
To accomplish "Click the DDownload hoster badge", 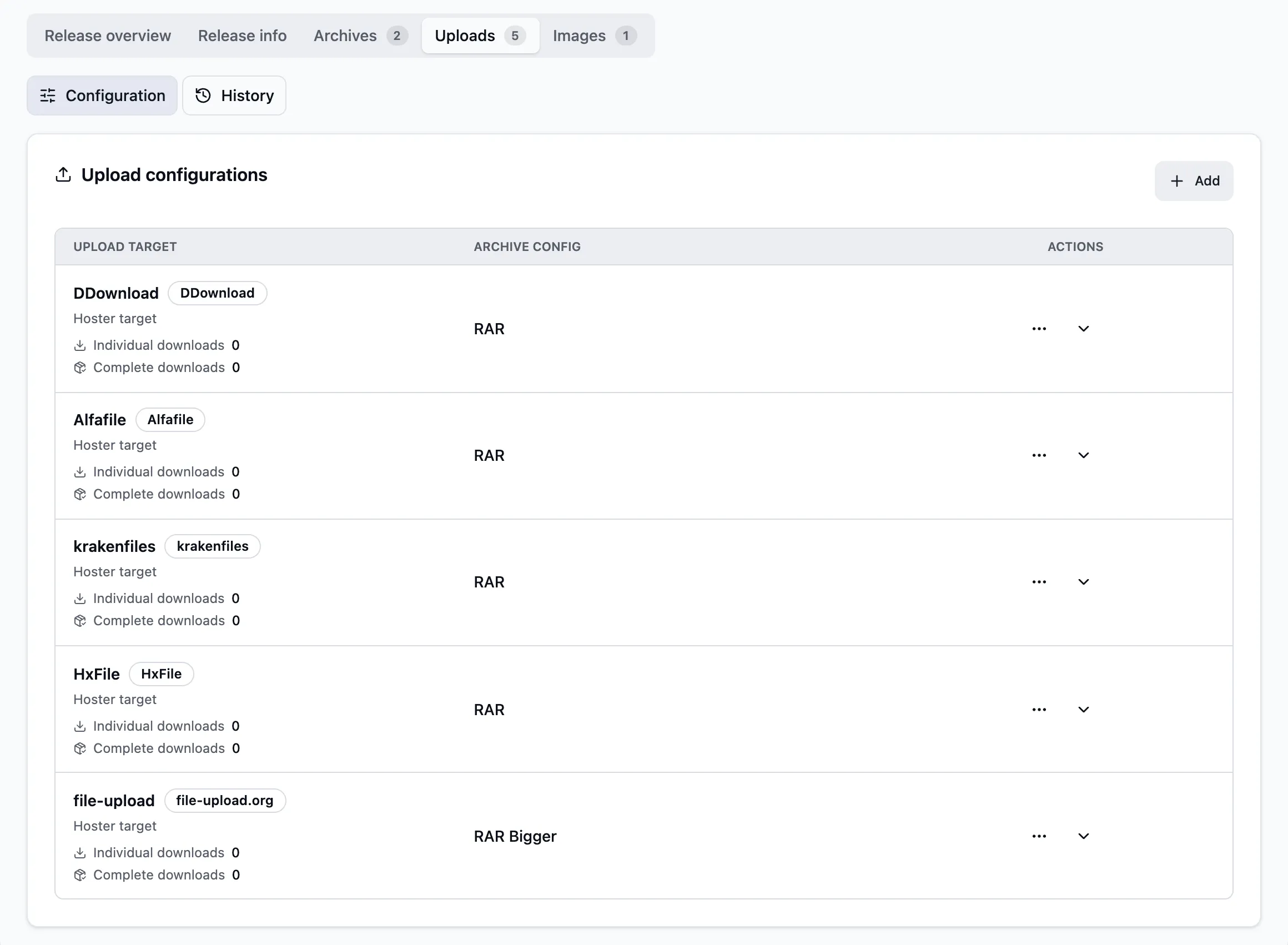I will point(217,293).
